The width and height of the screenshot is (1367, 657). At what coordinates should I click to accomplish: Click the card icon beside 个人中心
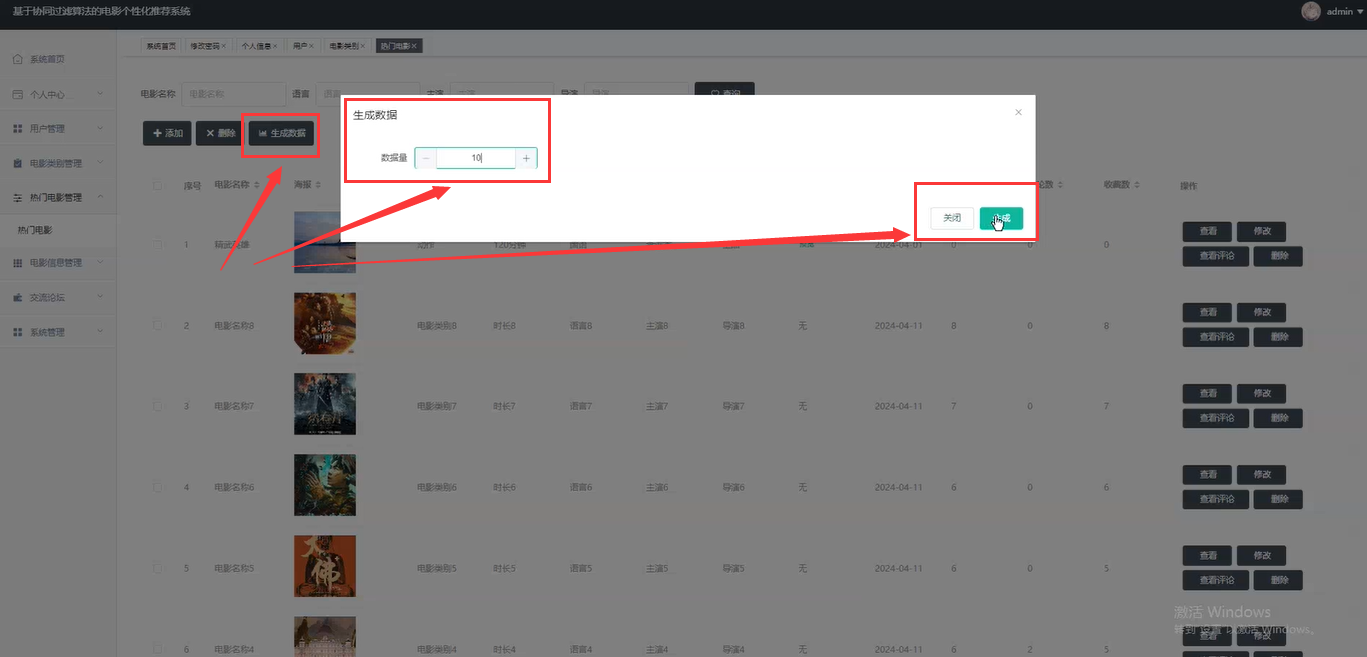(x=18, y=94)
